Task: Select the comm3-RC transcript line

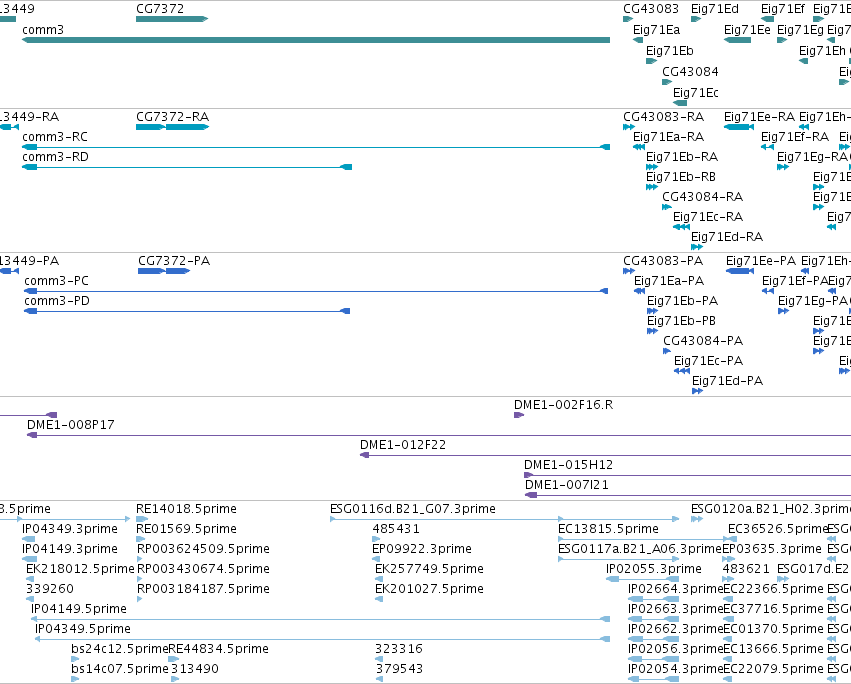Action: point(316,147)
